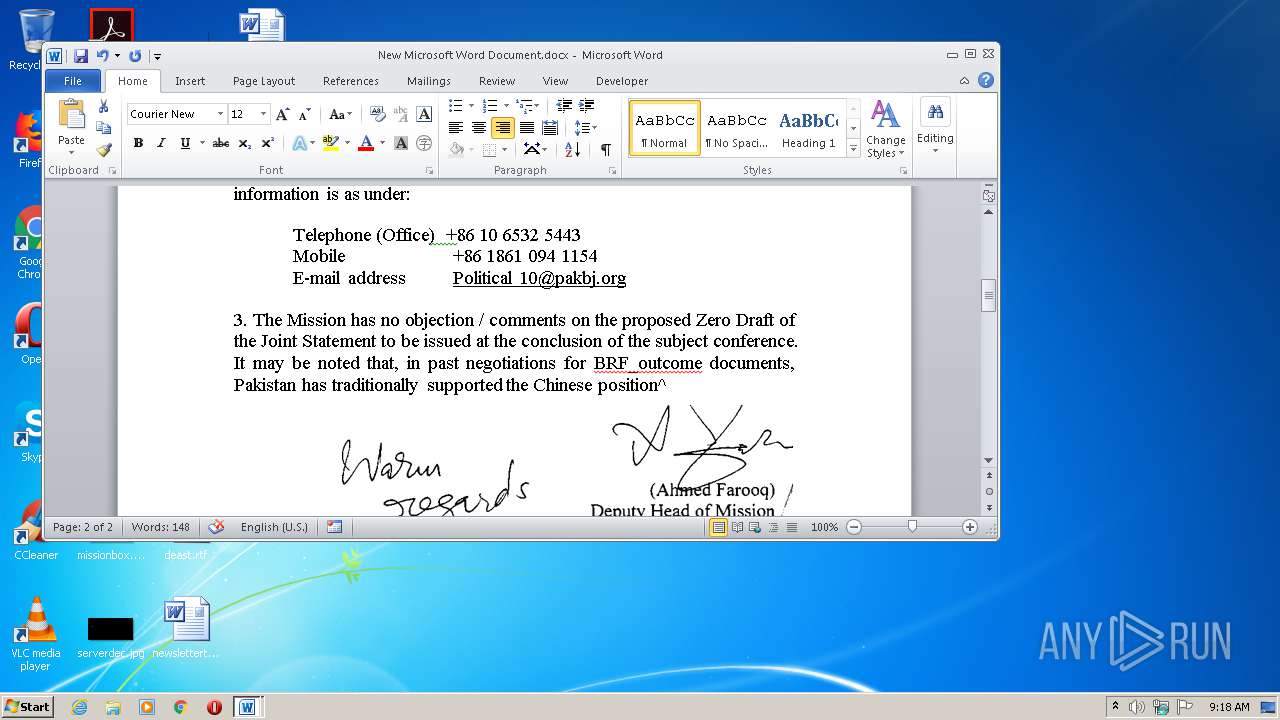
Task: Click the Sort icon in Paragraph group
Action: 572,149
